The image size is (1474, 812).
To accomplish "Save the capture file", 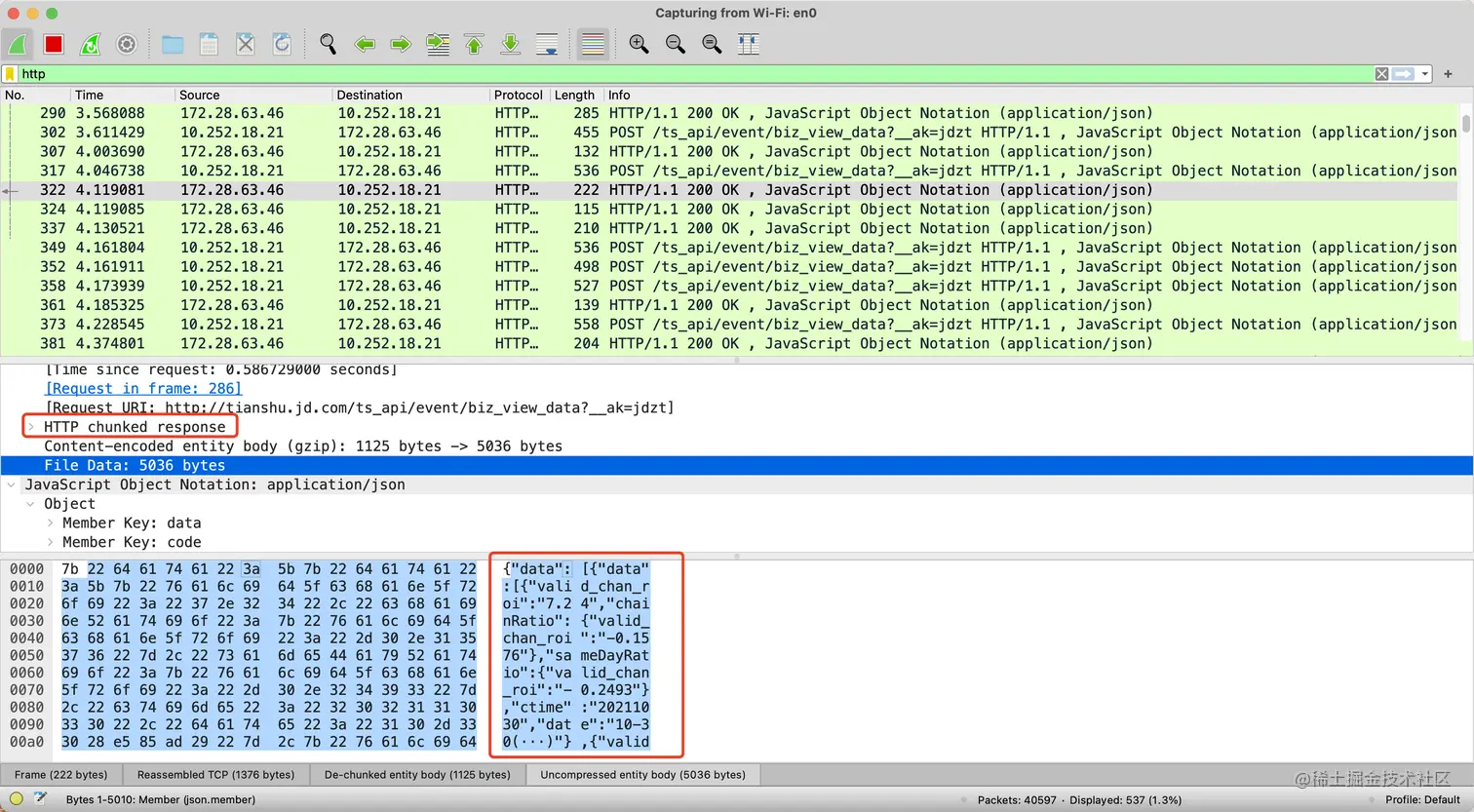I will click(x=209, y=44).
